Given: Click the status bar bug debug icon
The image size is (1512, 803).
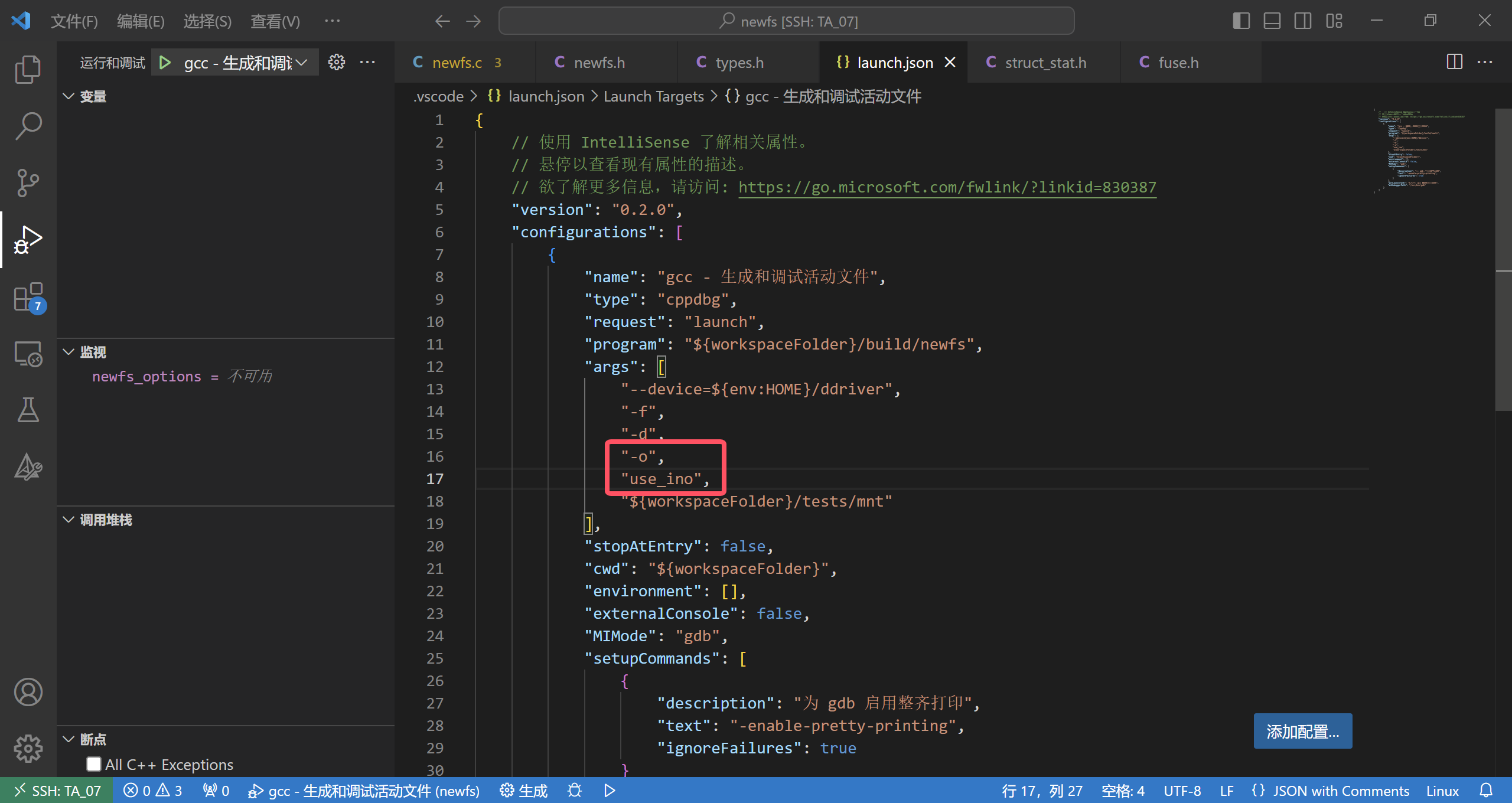Looking at the screenshot, I should coord(574,791).
